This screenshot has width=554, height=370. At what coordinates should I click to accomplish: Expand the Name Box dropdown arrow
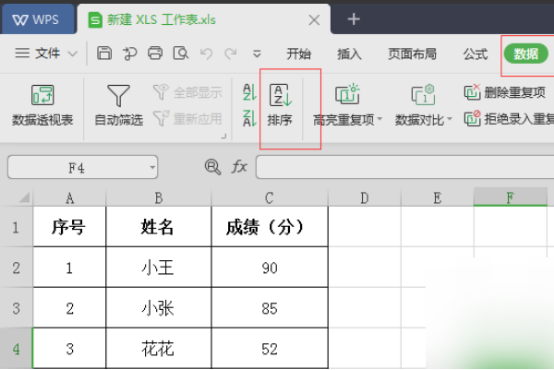pos(153,167)
